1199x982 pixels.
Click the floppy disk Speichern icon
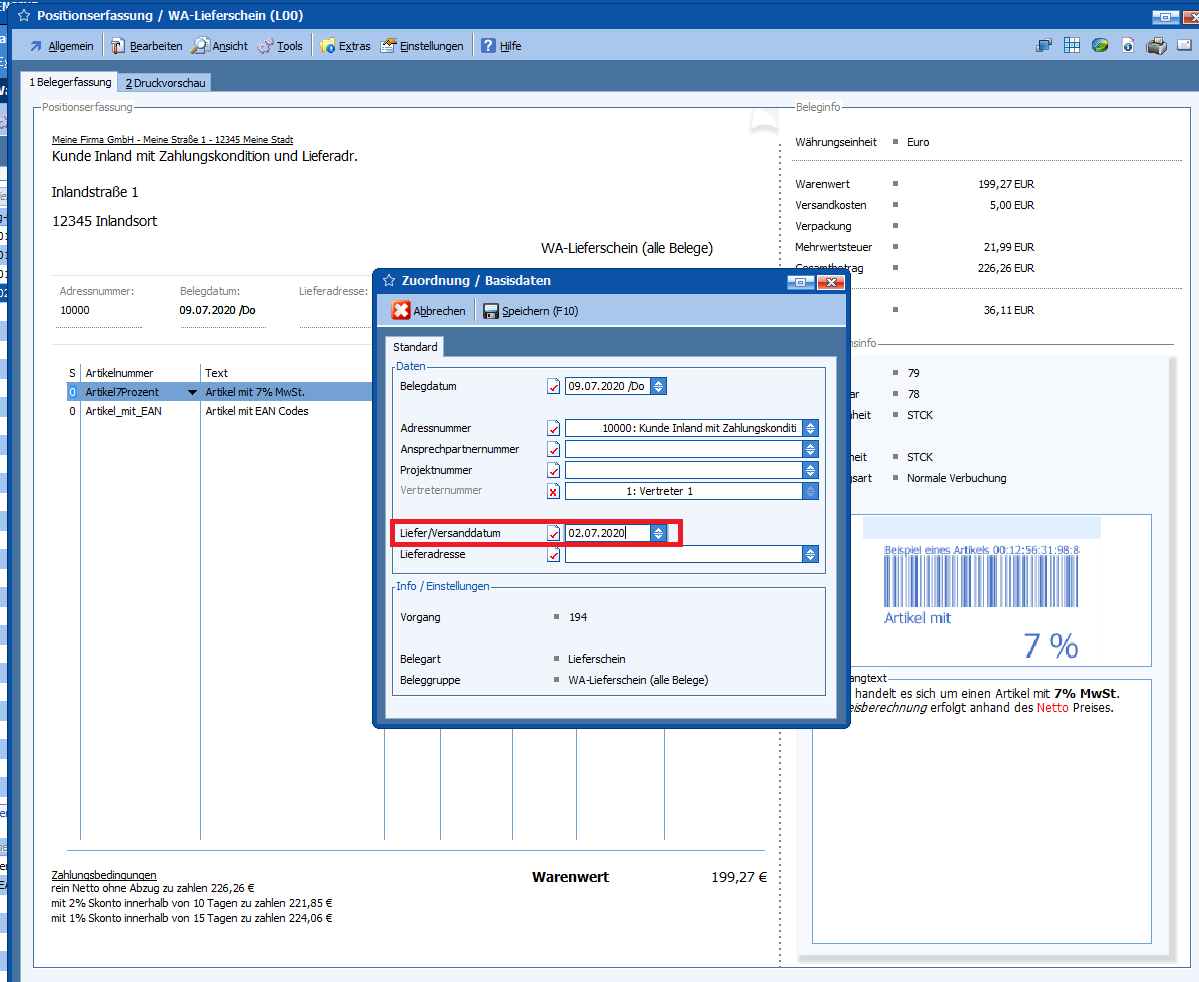(491, 311)
